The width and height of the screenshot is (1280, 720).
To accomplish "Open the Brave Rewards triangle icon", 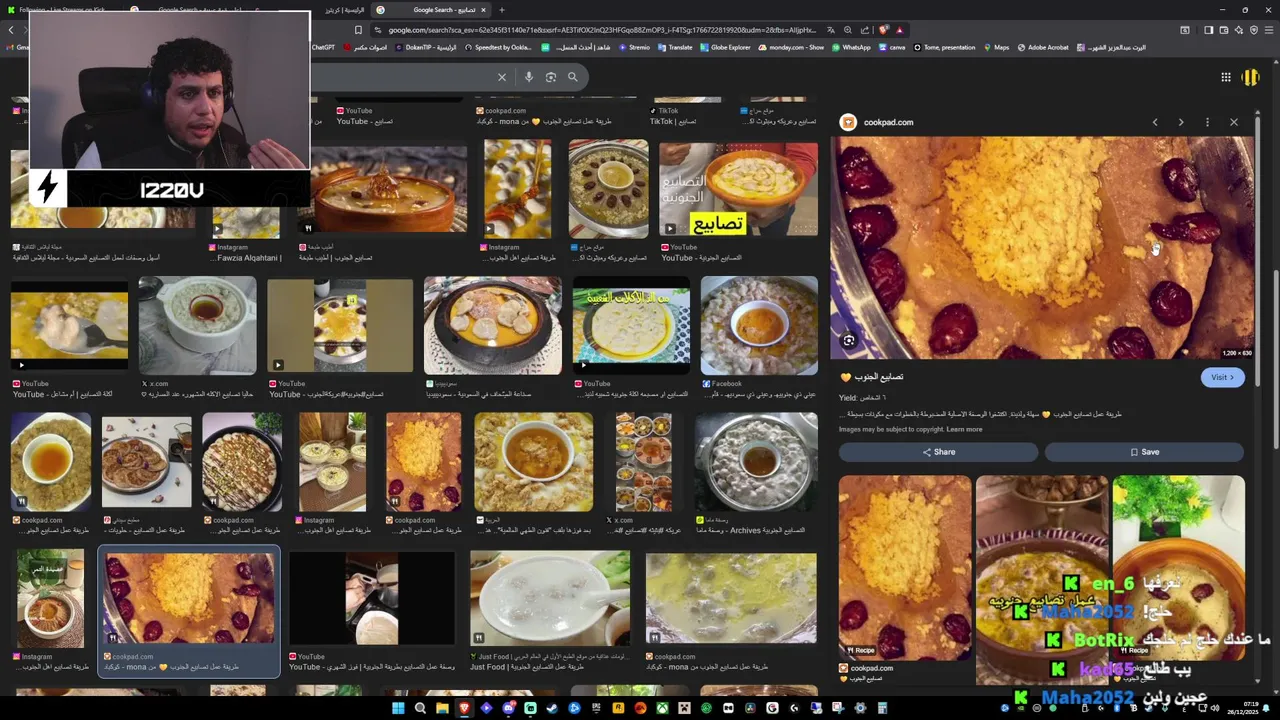I will click(899, 30).
